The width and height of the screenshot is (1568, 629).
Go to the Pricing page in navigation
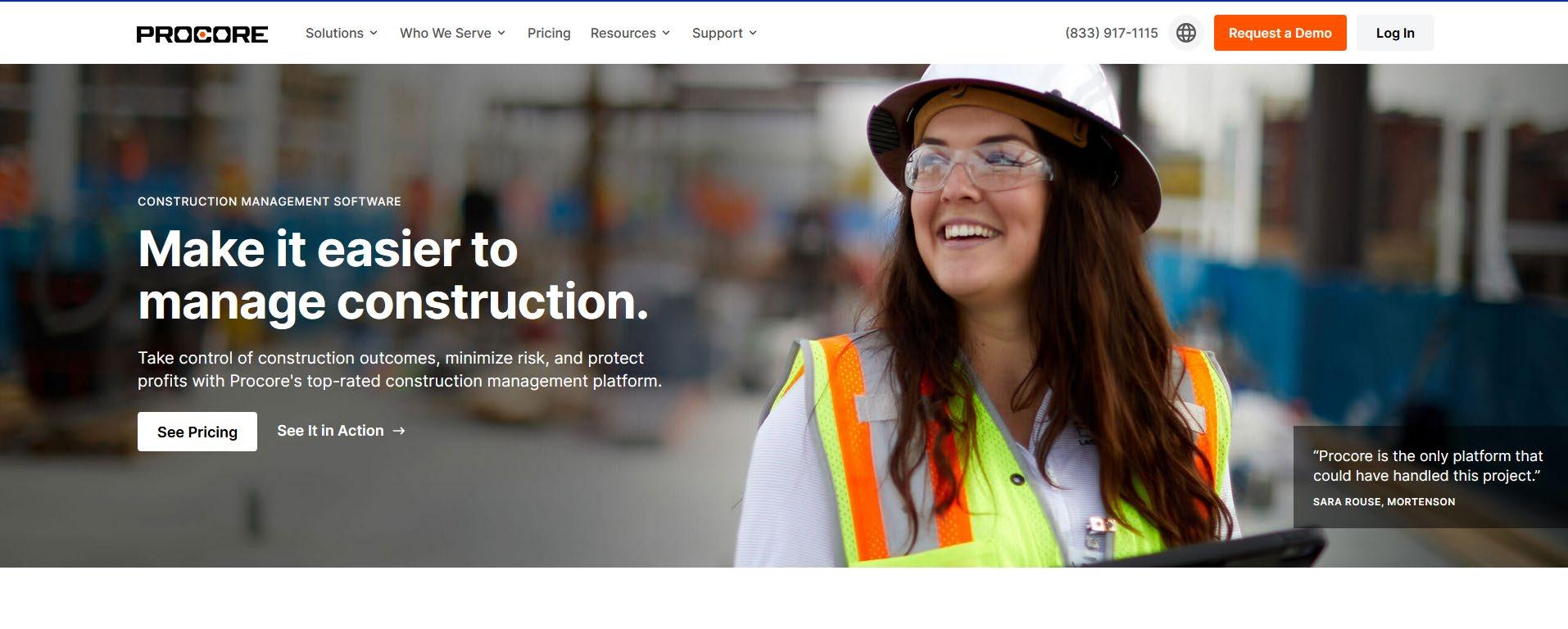(x=549, y=33)
